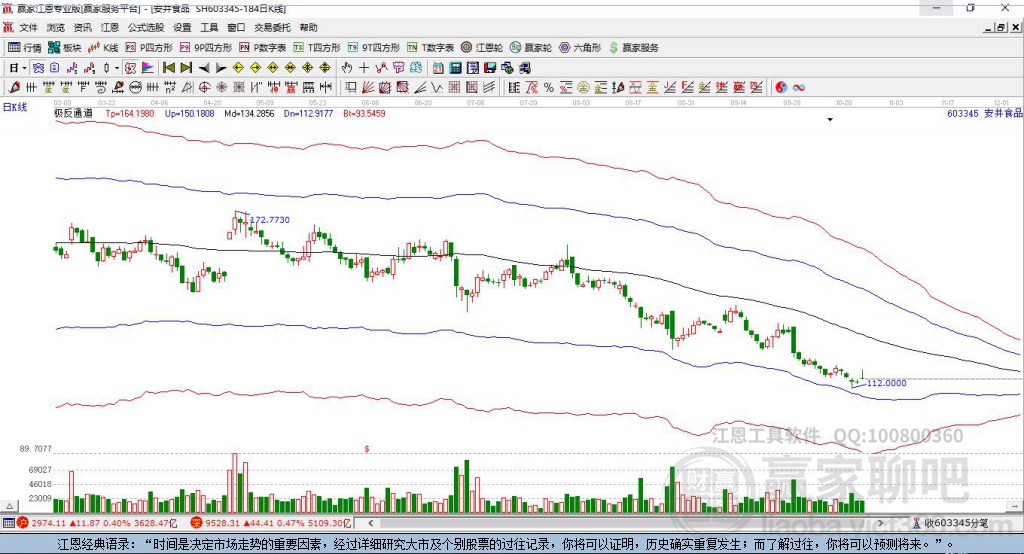Open the 六角形 hexagon tool
The image size is (1024, 554).
tap(580, 48)
